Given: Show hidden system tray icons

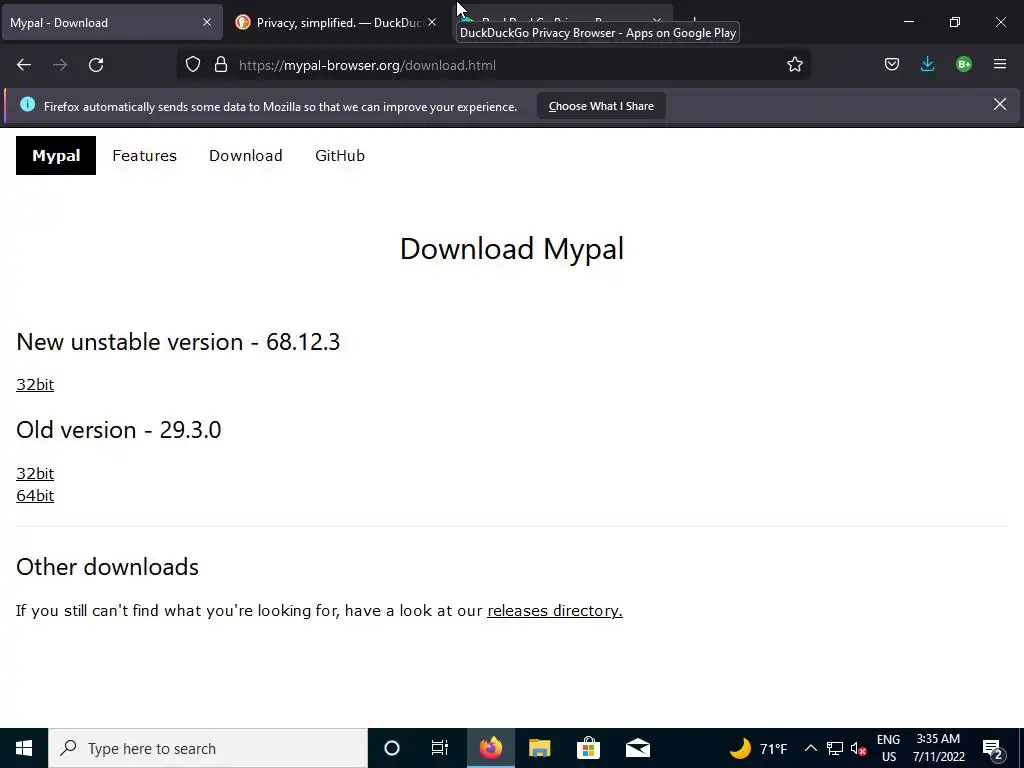Looking at the screenshot, I should click(x=810, y=748).
